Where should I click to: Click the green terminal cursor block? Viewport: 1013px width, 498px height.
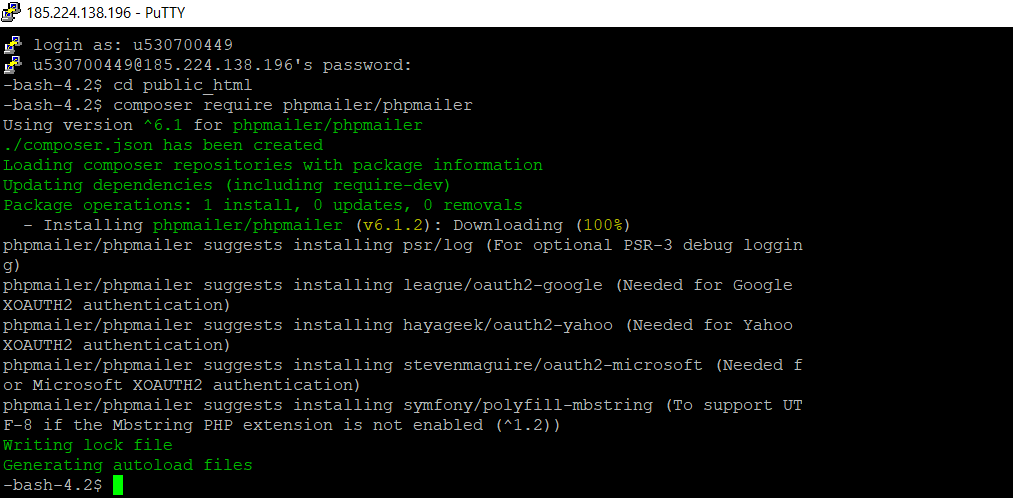(x=118, y=485)
